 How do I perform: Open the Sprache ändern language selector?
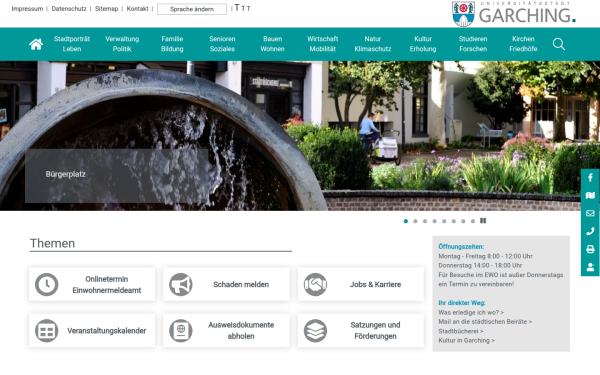pos(192,9)
